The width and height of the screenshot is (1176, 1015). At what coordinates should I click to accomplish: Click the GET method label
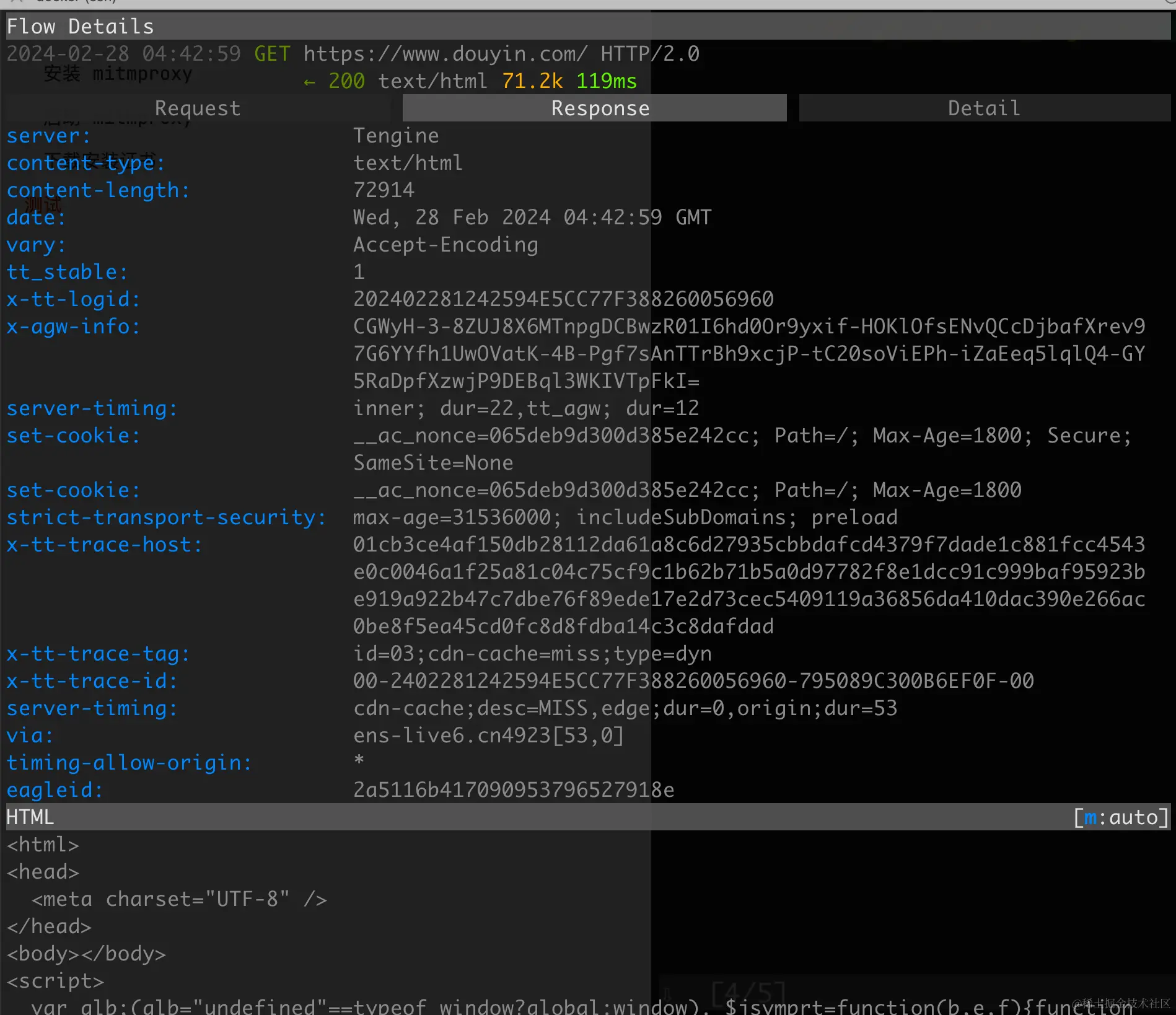pos(272,54)
